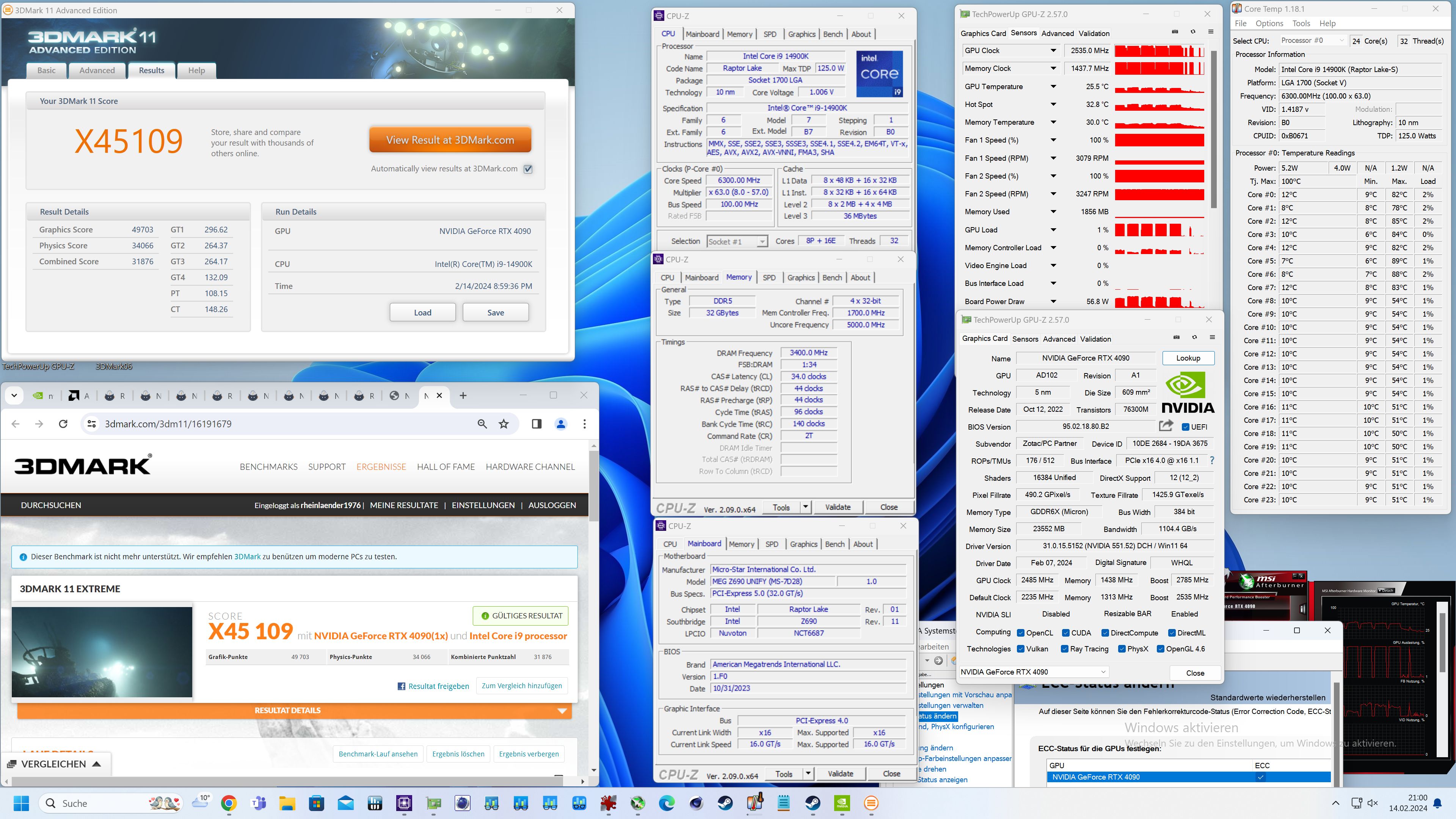This screenshot has width=1456, height=819.
Task: Click camera icon in GPU-Z Graphics Card window
Action: click(x=1177, y=337)
